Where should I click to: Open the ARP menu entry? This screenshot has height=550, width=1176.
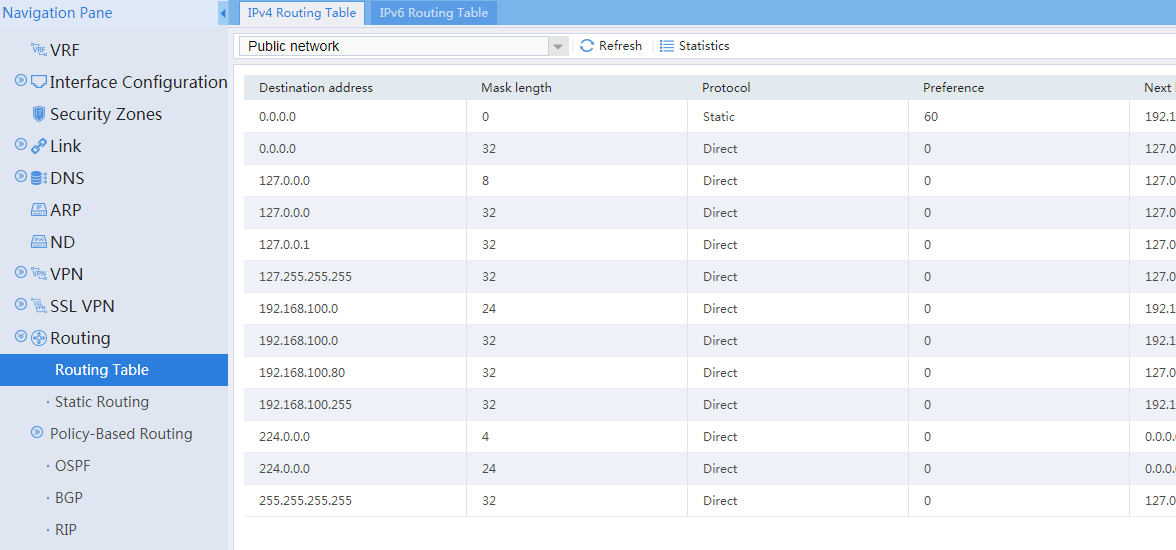tap(66, 210)
